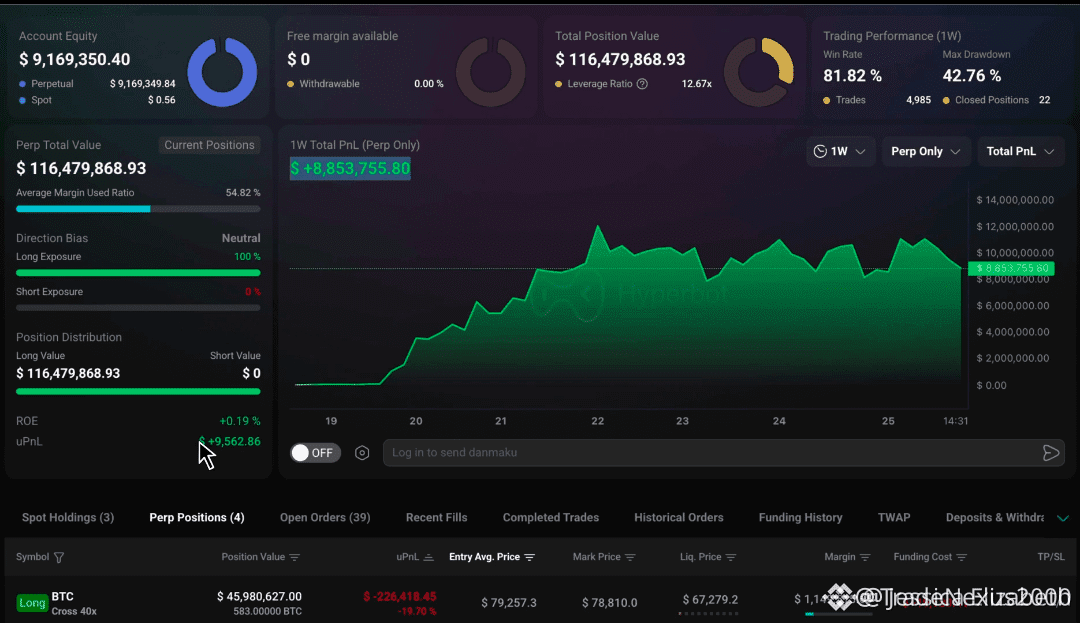Click the Direction Bias Neutral label

coord(241,238)
